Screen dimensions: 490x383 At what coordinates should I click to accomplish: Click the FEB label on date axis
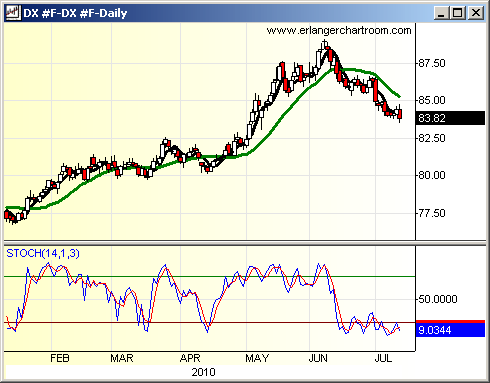click(x=60, y=358)
